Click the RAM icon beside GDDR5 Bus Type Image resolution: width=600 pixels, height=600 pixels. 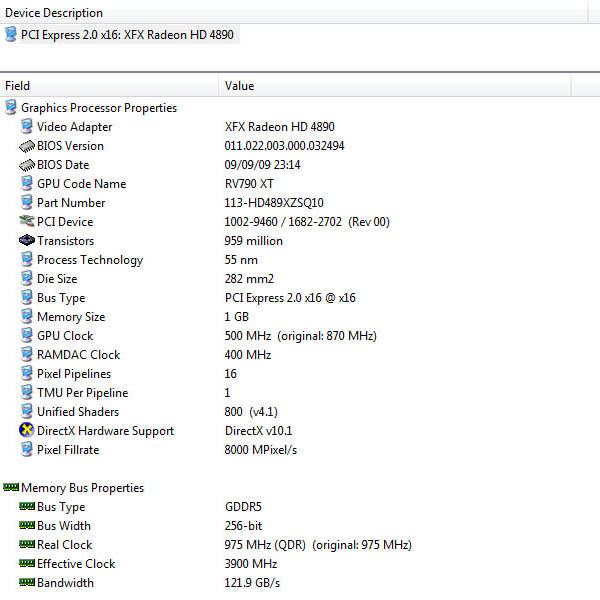[27, 506]
